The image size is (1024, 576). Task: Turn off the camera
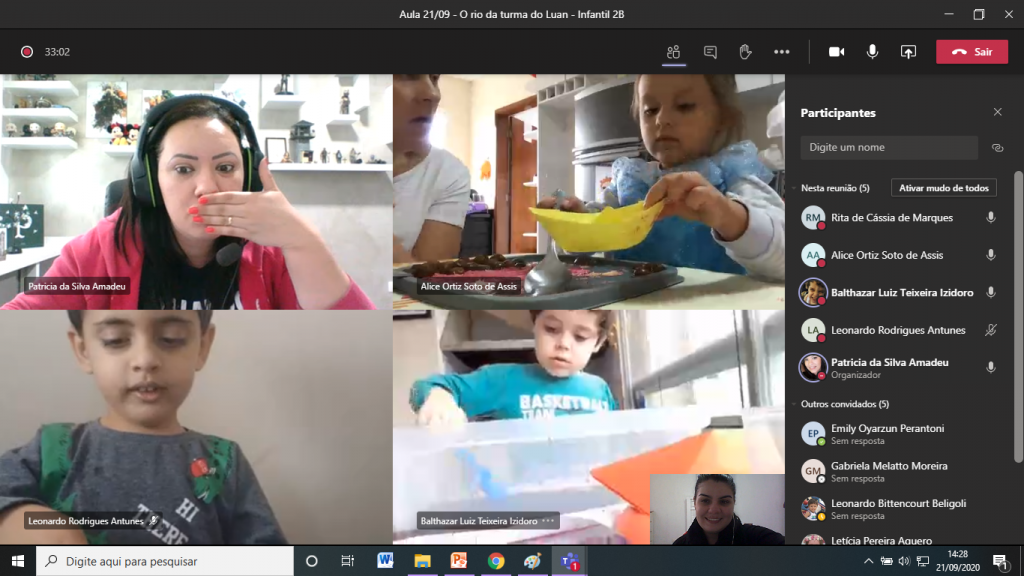(836, 52)
